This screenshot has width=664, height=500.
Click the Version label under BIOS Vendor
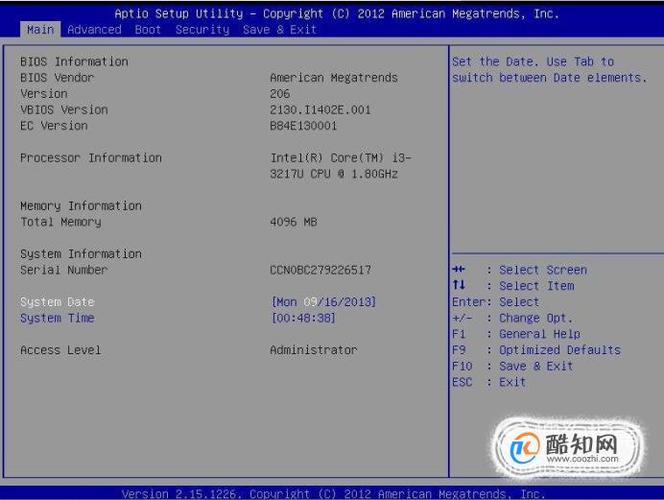point(44,94)
